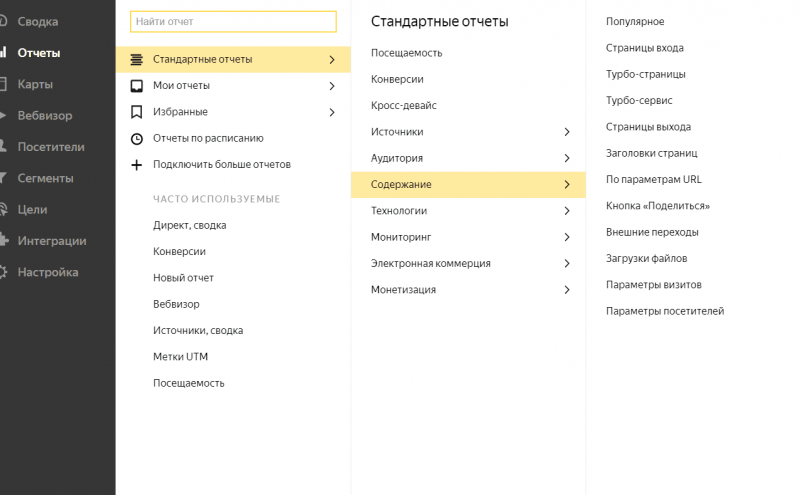The image size is (800, 495).
Task: Click the Интеграции puzzle icon in sidebar
Action: (4, 240)
